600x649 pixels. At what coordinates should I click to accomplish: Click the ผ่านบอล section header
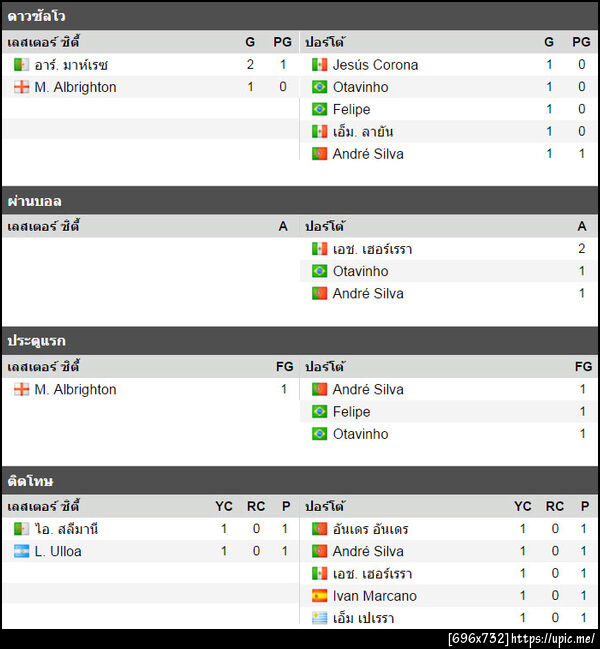pyautogui.click(x=35, y=201)
